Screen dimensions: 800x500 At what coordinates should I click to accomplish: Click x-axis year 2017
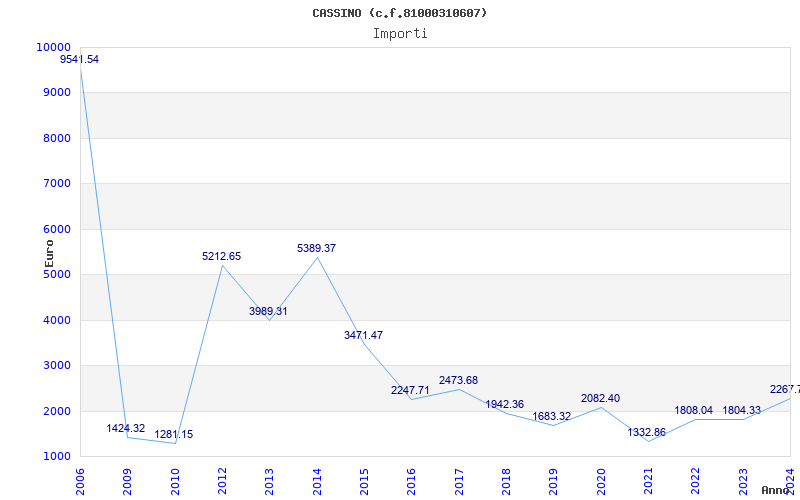tap(459, 482)
